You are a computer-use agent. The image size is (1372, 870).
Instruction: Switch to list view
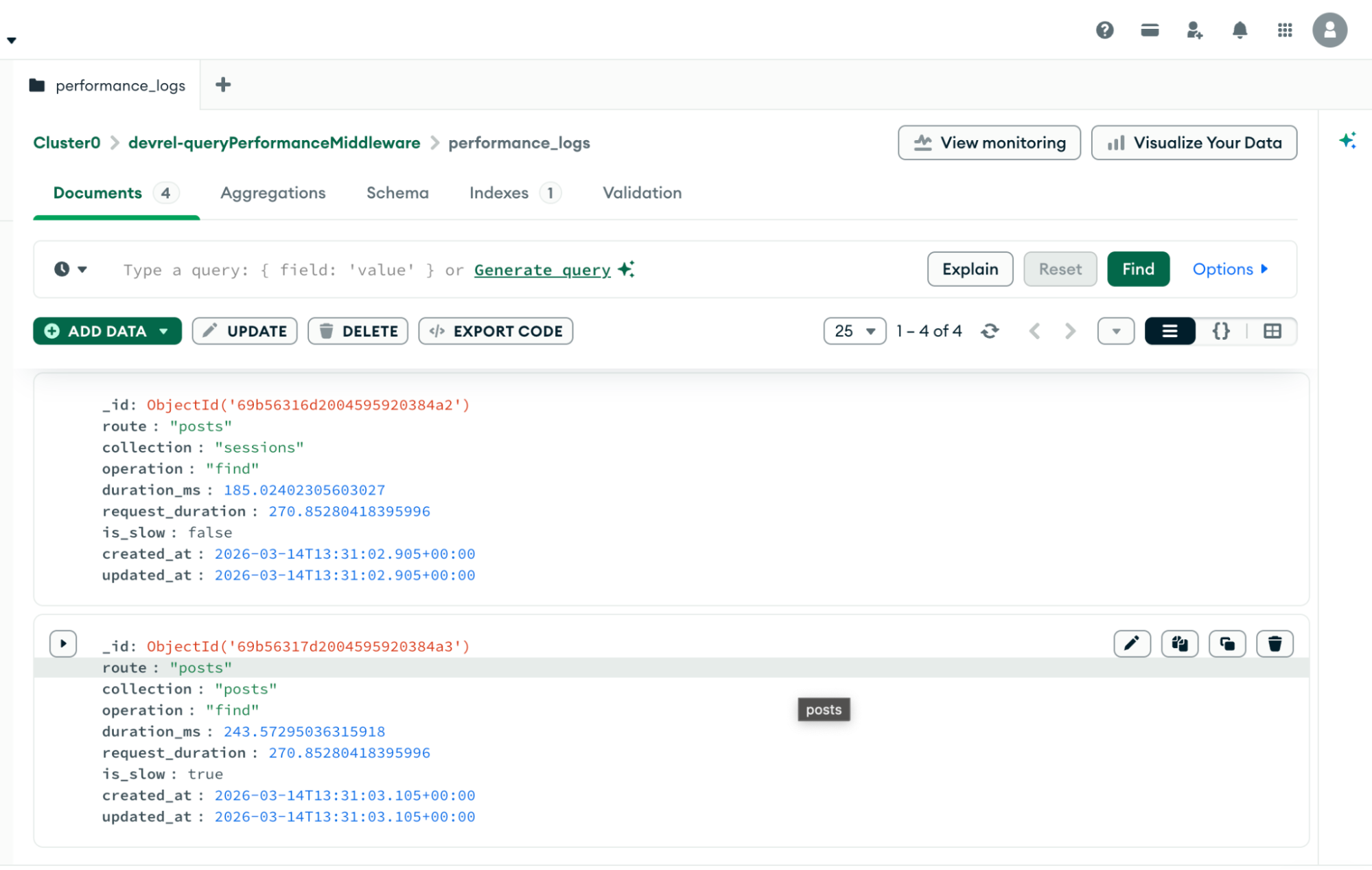1170,331
